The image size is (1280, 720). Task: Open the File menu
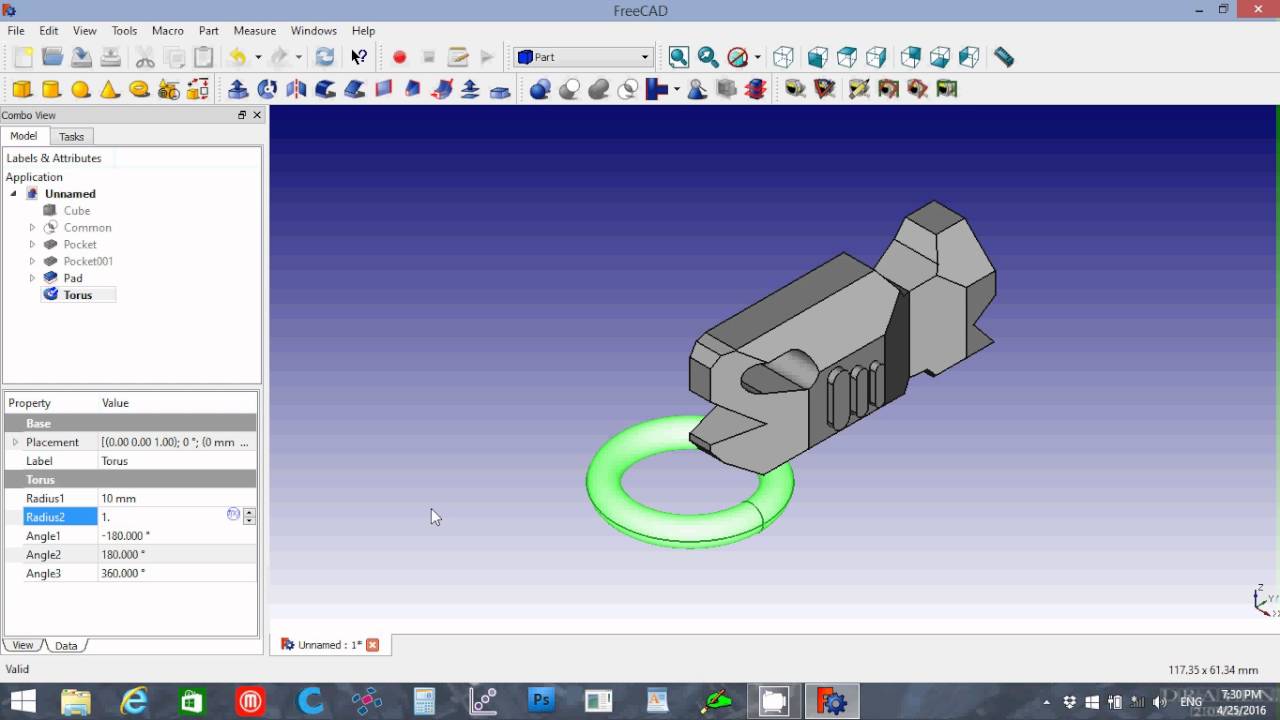tap(16, 31)
